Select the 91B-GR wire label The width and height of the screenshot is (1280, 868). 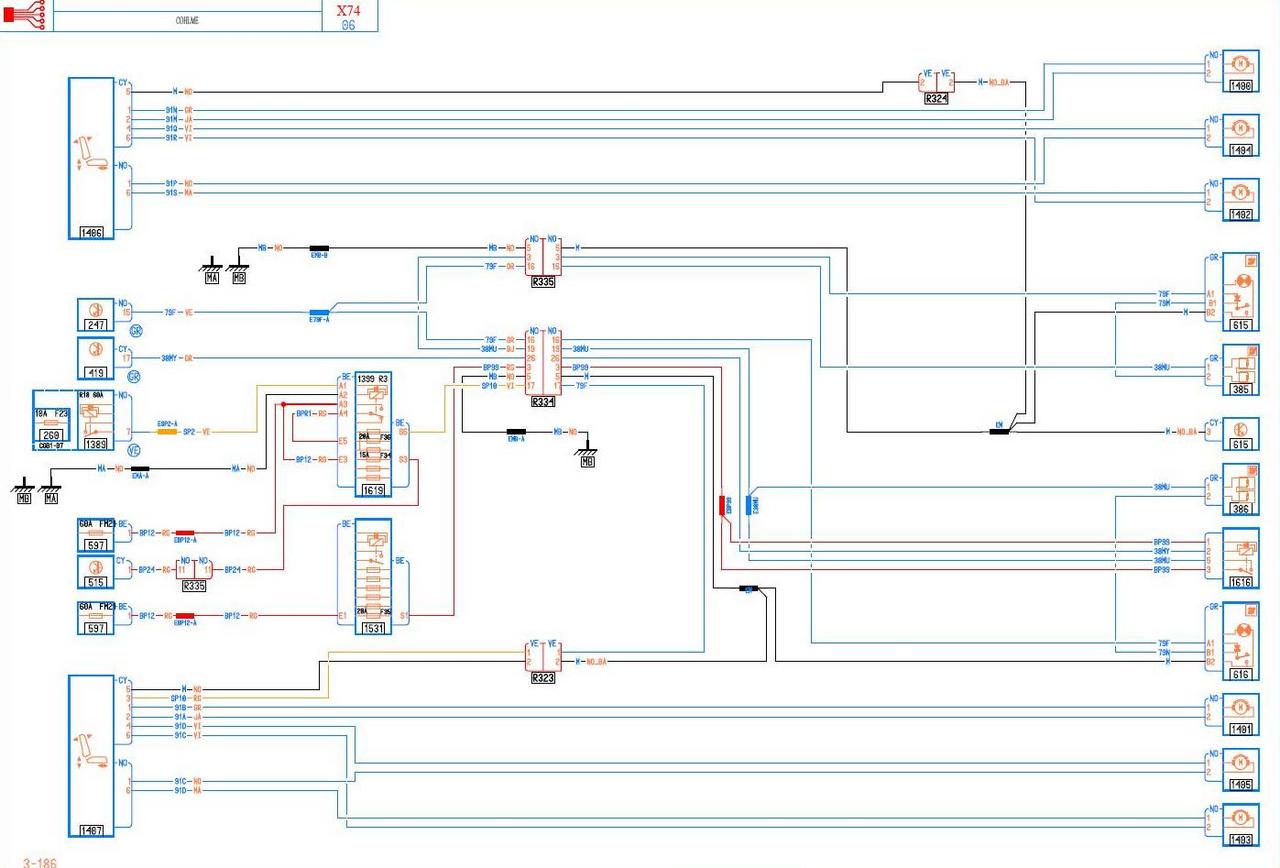click(x=188, y=707)
